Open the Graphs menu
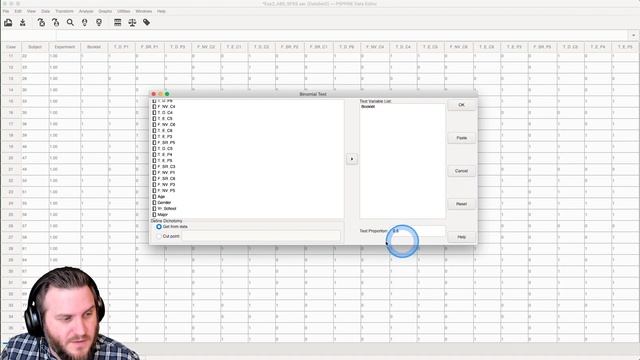640x360 pixels. pos(105,11)
